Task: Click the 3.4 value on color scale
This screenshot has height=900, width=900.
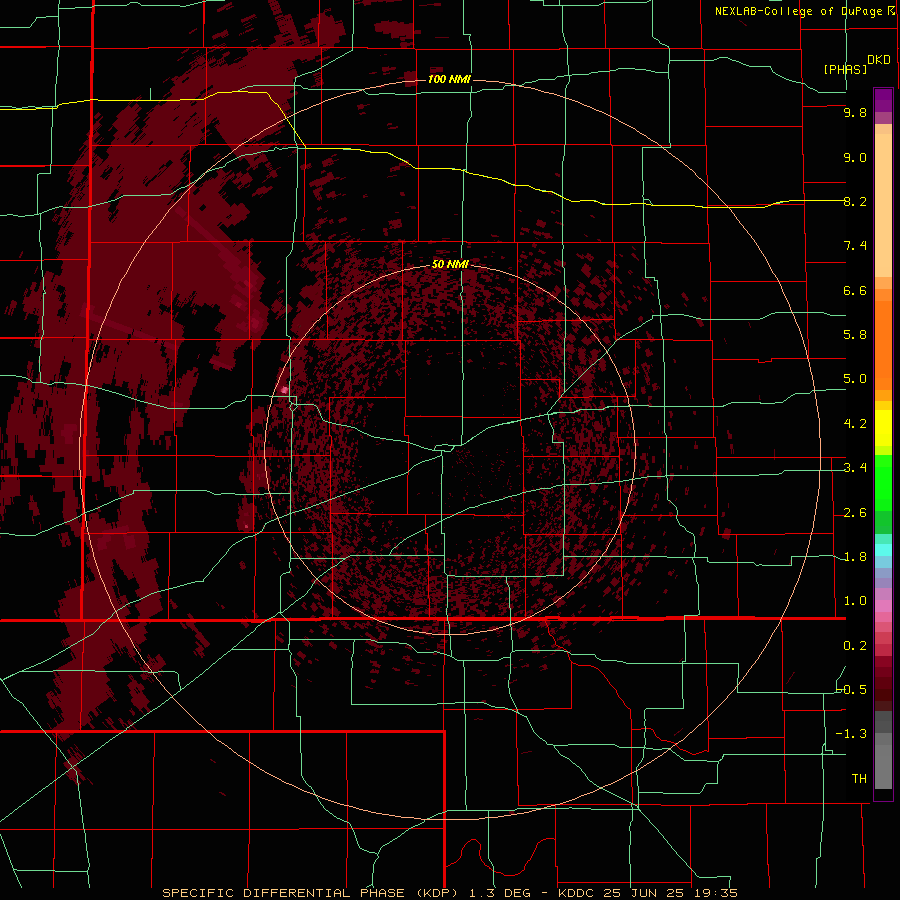Action: pyautogui.click(x=855, y=468)
